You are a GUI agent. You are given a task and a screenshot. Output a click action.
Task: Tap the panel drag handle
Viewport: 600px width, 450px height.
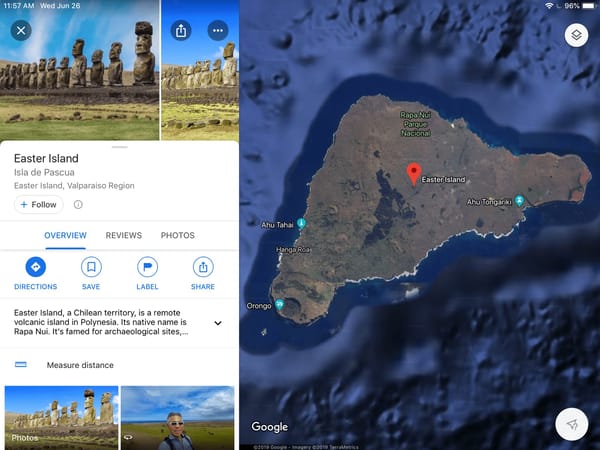[120, 147]
